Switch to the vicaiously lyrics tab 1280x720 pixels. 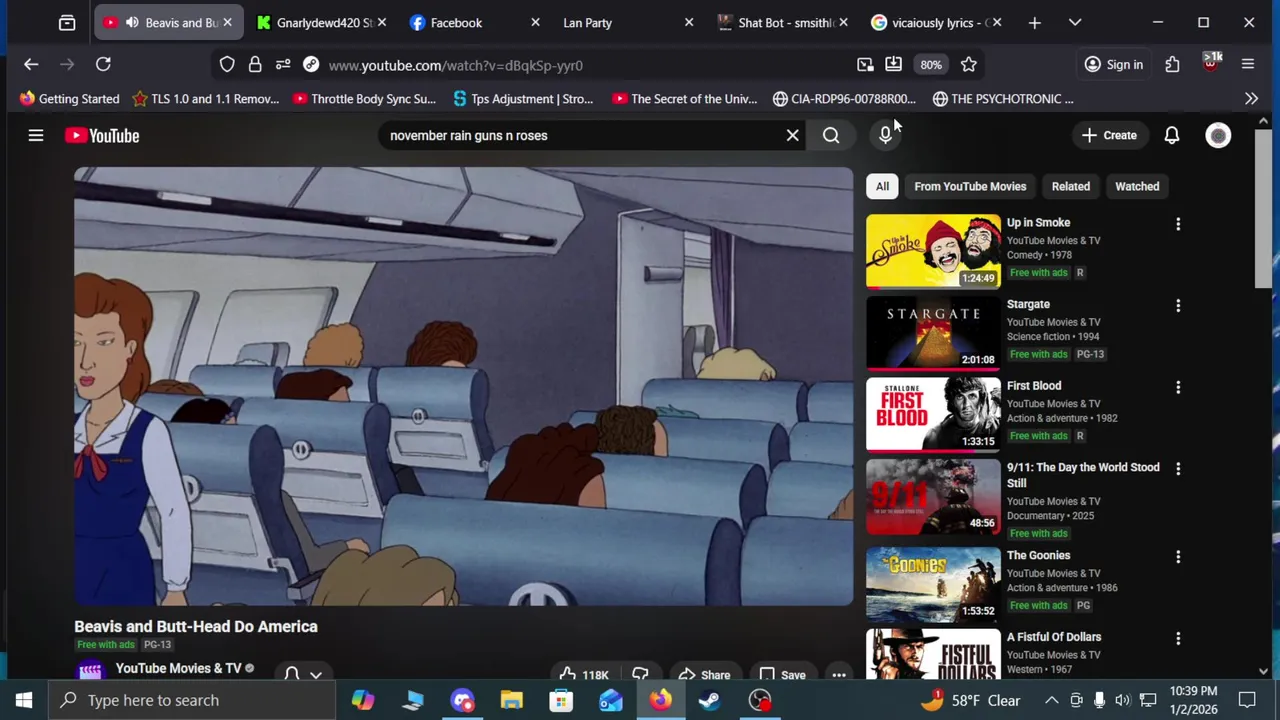(x=930, y=22)
